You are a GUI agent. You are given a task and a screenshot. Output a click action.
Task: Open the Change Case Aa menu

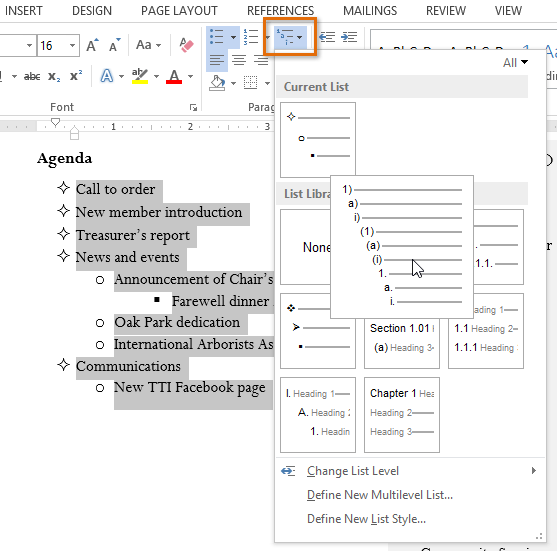148,45
